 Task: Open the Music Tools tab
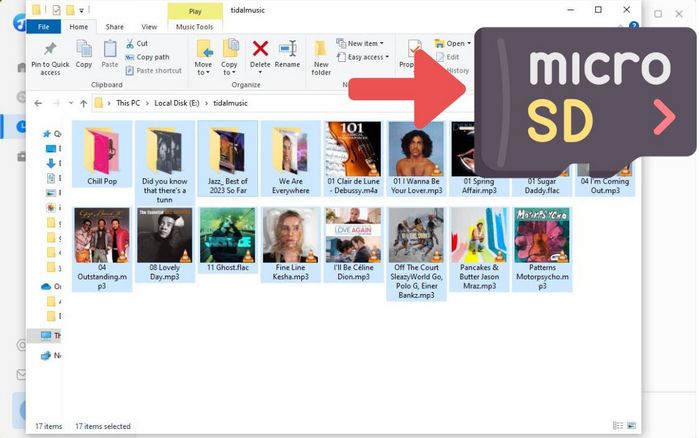[195, 27]
